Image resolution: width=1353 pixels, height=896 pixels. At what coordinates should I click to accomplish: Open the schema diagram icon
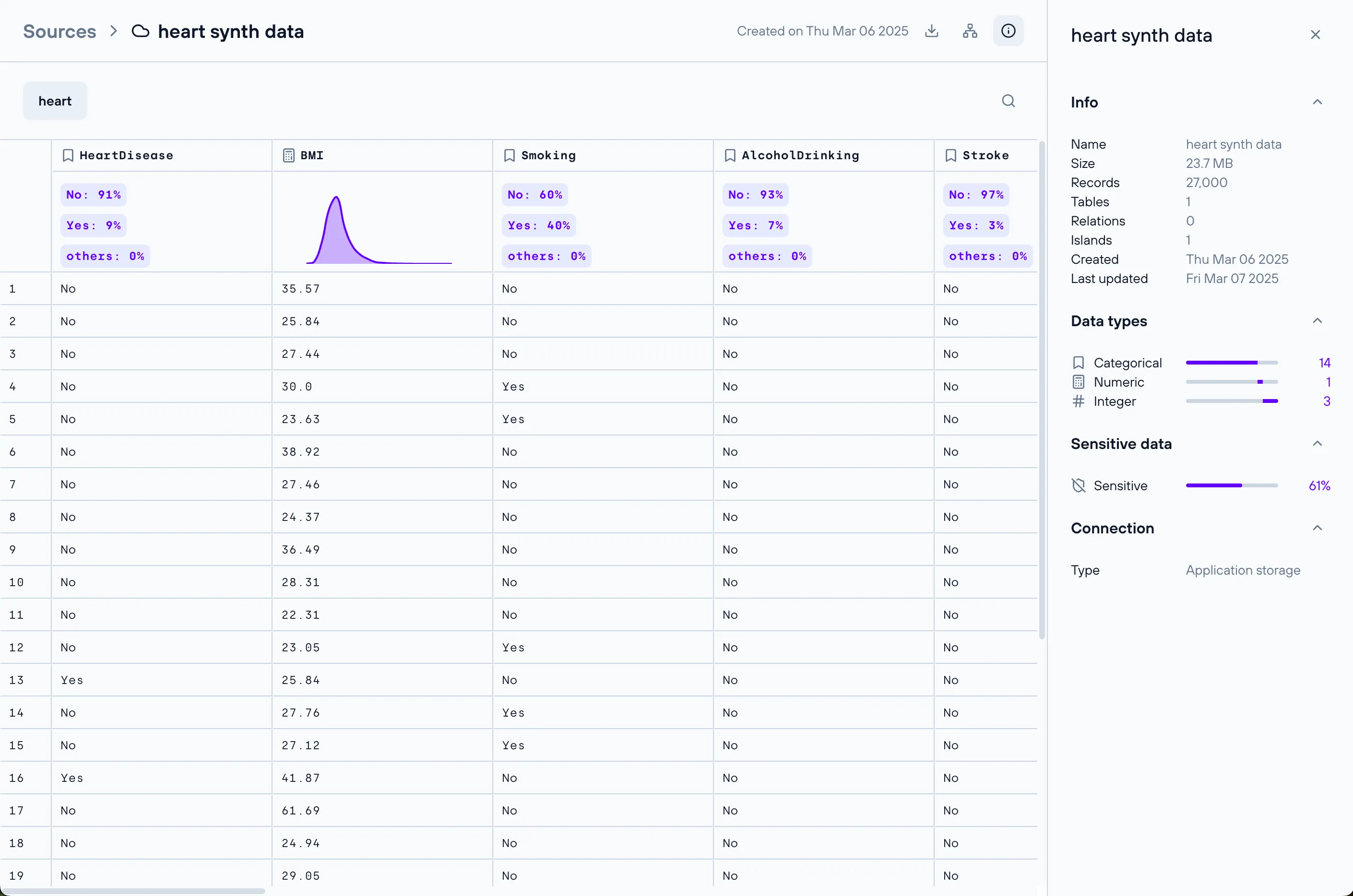coord(970,31)
